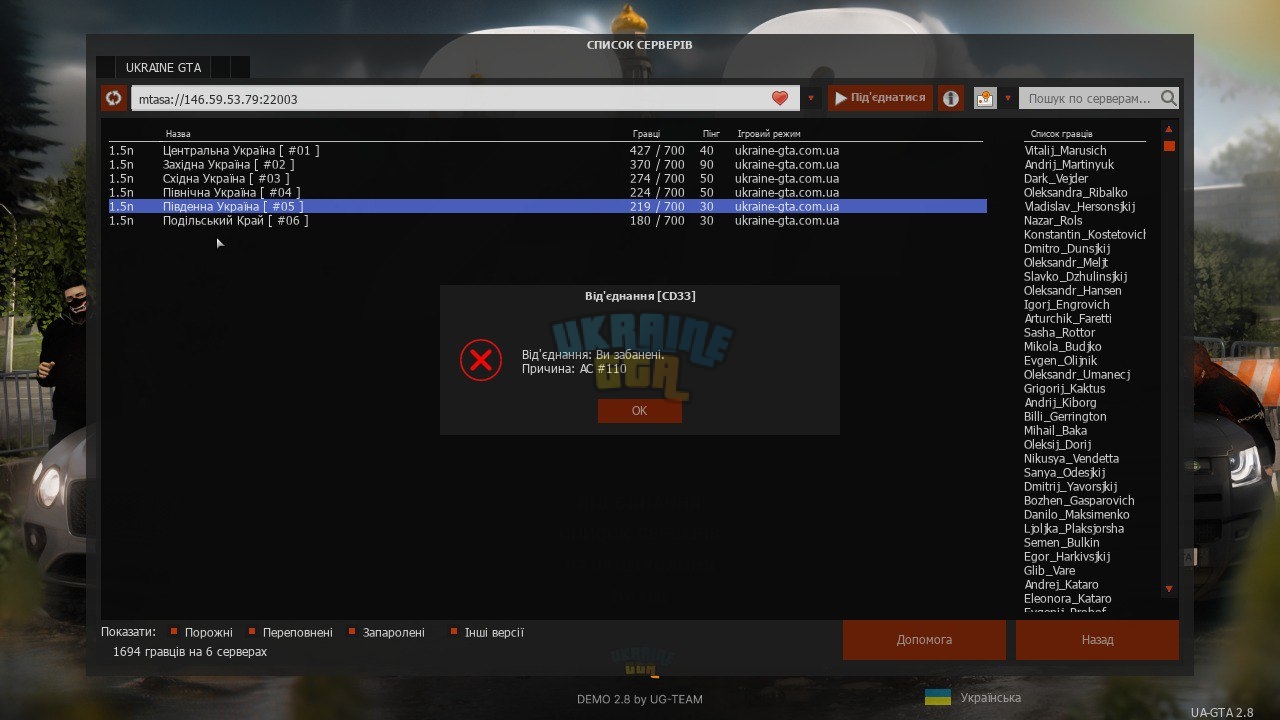Open server info icon
Image resolution: width=1280 pixels, height=720 pixels.
pyautogui.click(x=950, y=98)
